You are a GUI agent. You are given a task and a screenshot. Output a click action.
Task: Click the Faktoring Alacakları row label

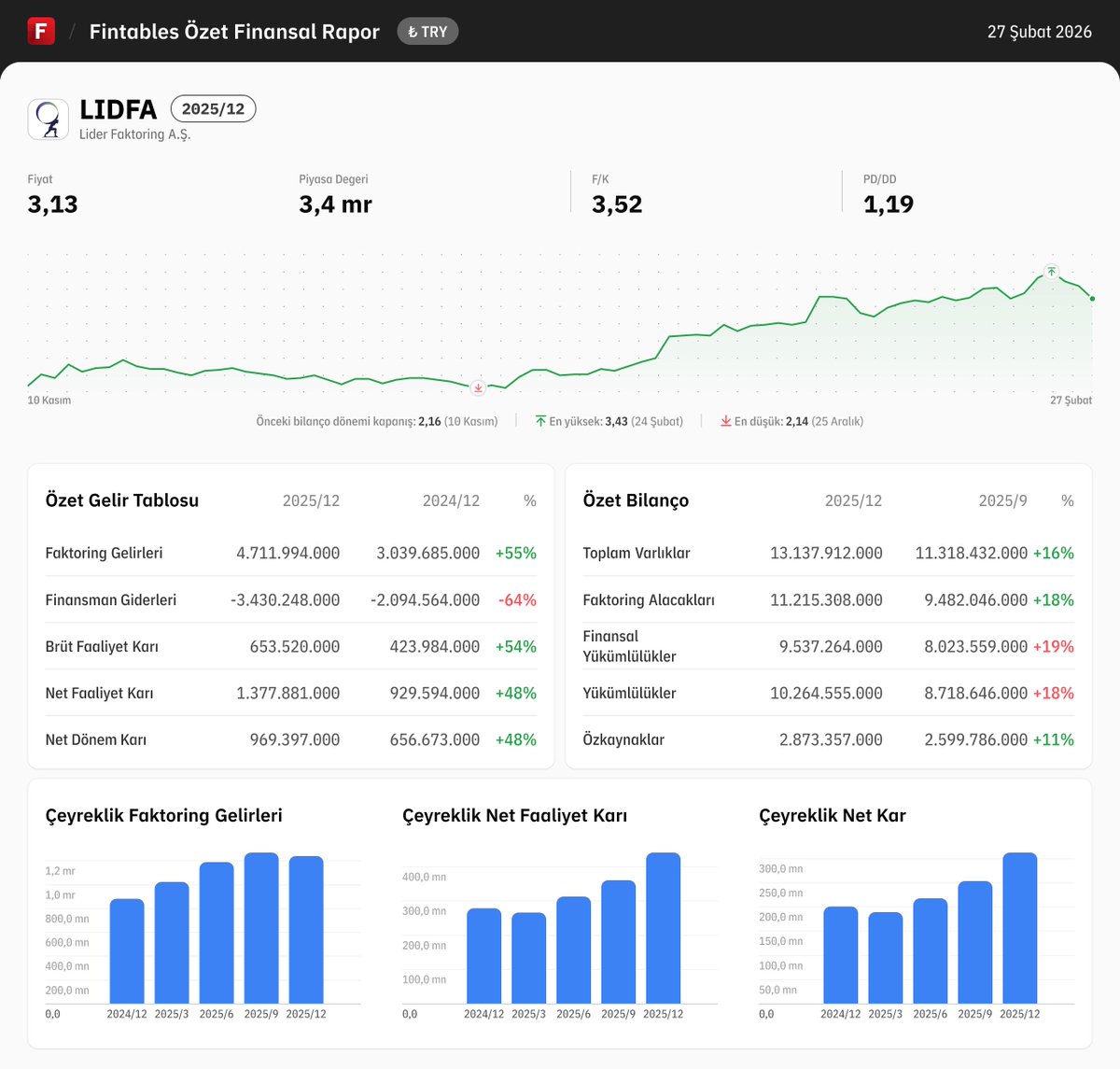point(649,599)
